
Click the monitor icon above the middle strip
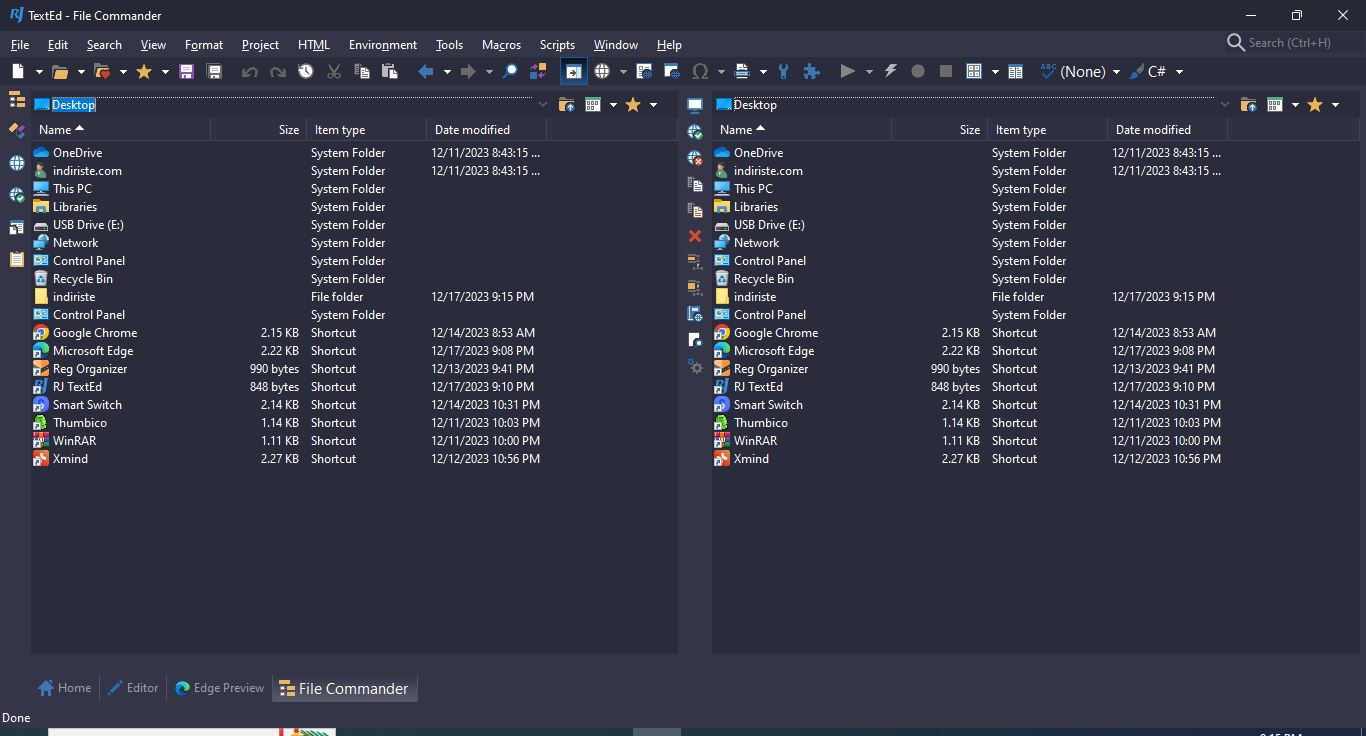695,105
